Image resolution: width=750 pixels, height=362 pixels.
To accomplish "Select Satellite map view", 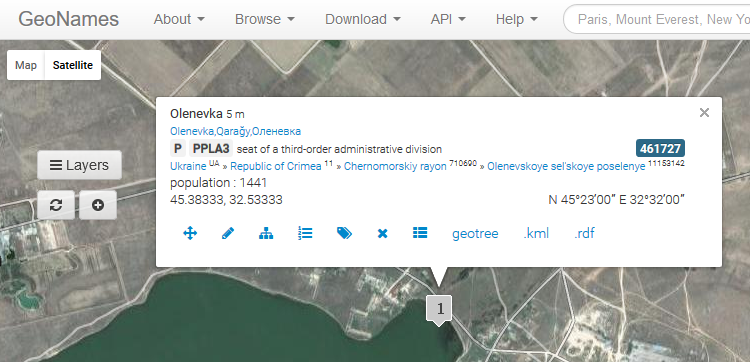I will (73, 65).
